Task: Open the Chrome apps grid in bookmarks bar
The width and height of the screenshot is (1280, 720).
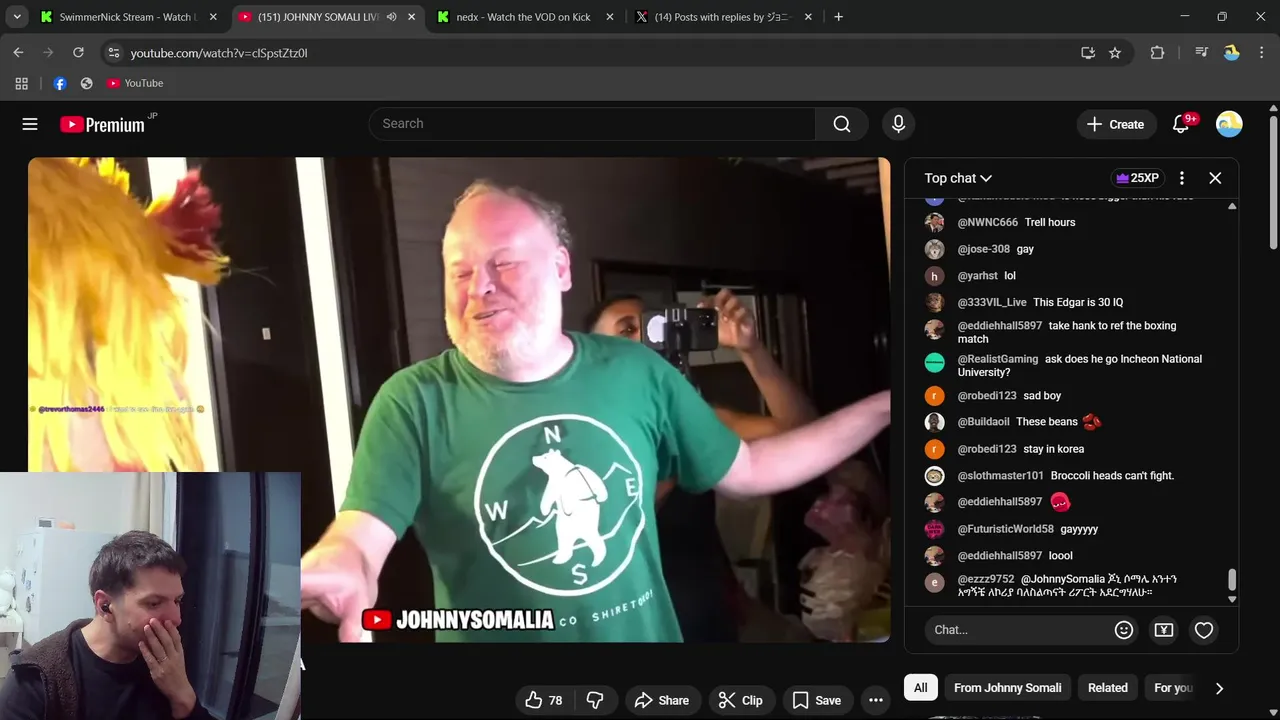Action: 21,83
